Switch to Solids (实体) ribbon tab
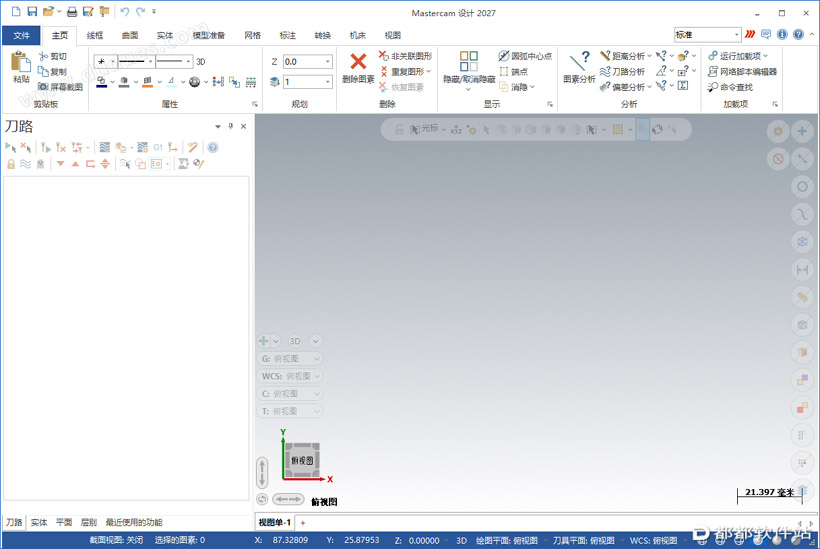820x549 pixels. pos(165,35)
